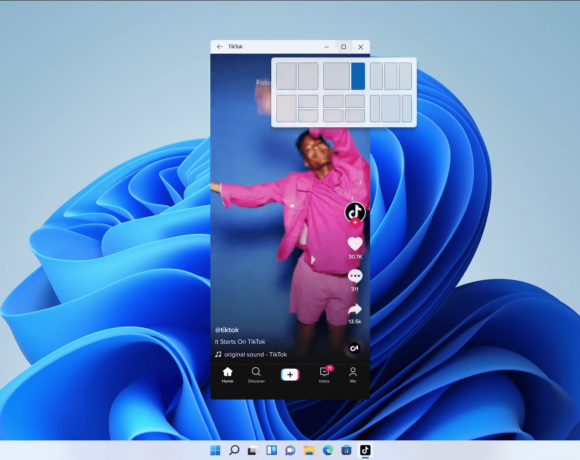The height and width of the screenshot is (460, 580).
Task: Snap to wide center zone of wide-center layout
Action: coord(391,108)
